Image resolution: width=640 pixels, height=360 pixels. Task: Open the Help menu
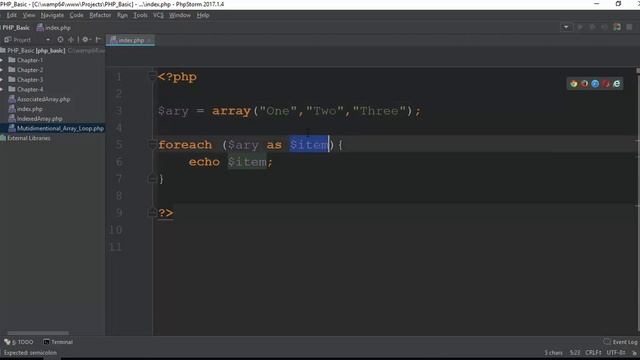click(x=203, y=15)
